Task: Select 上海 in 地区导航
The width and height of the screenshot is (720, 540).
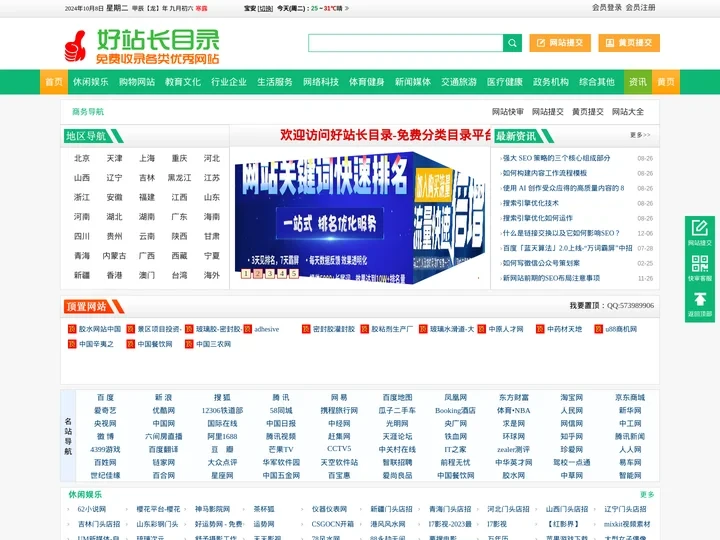Action: [147, 158]
